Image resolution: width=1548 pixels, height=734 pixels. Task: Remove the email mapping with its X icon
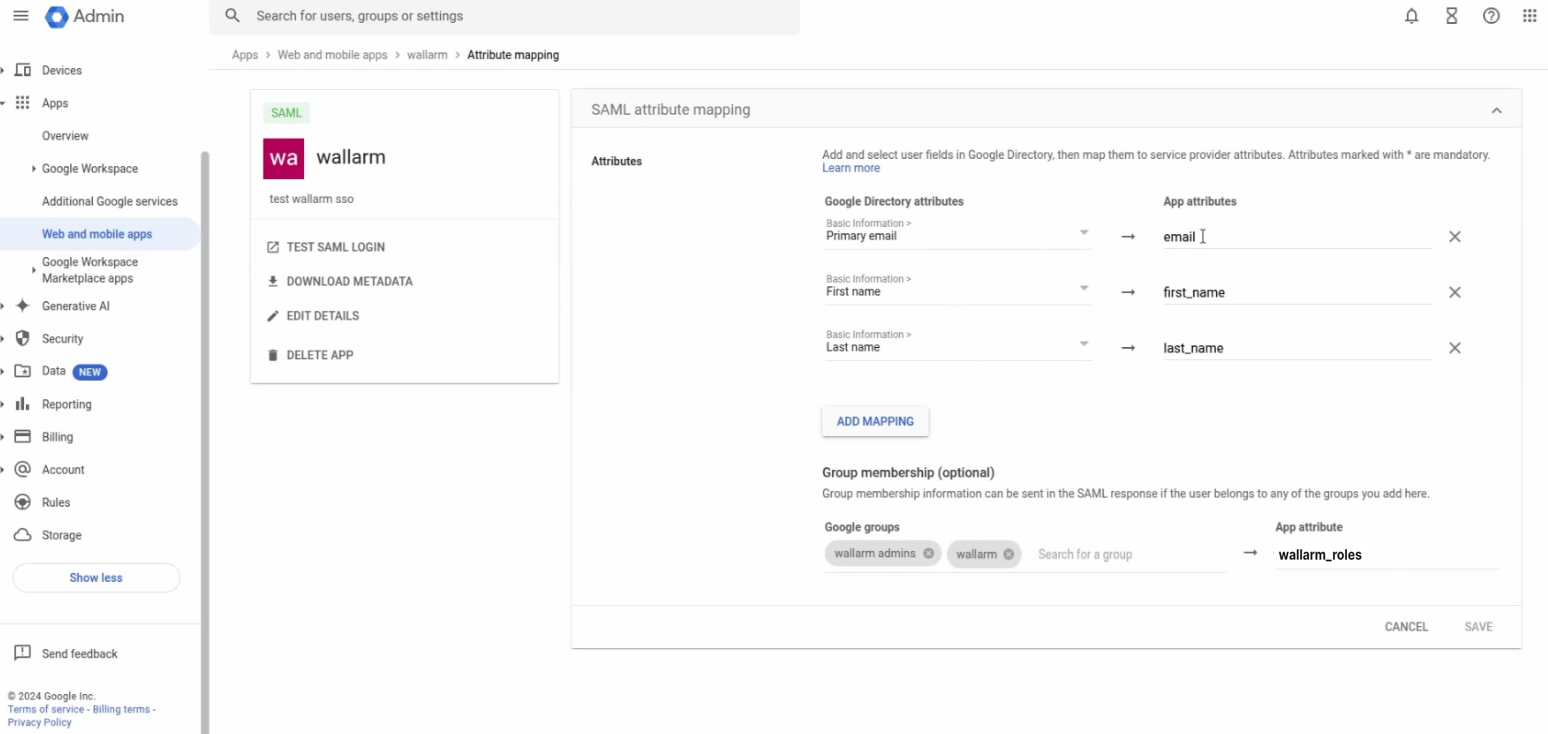(x=1455, y=236)
